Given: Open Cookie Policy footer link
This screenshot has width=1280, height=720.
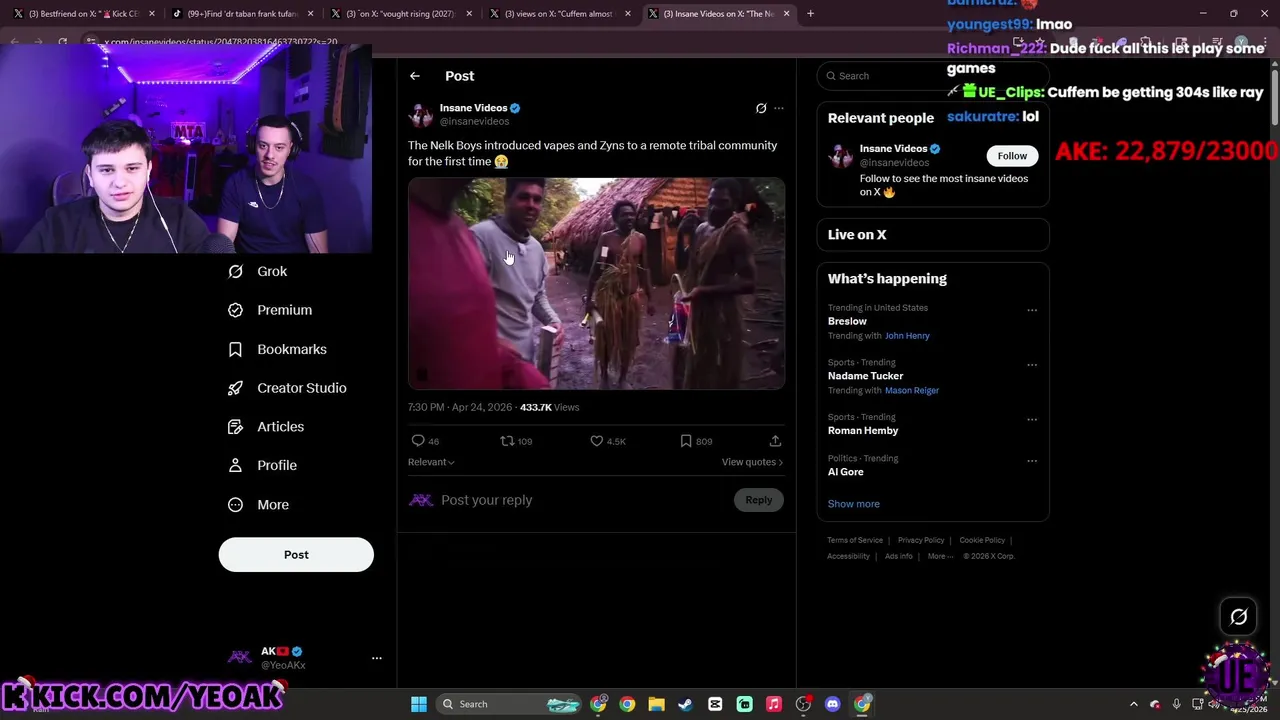Looking at the screenshot, I should point(982,540).
